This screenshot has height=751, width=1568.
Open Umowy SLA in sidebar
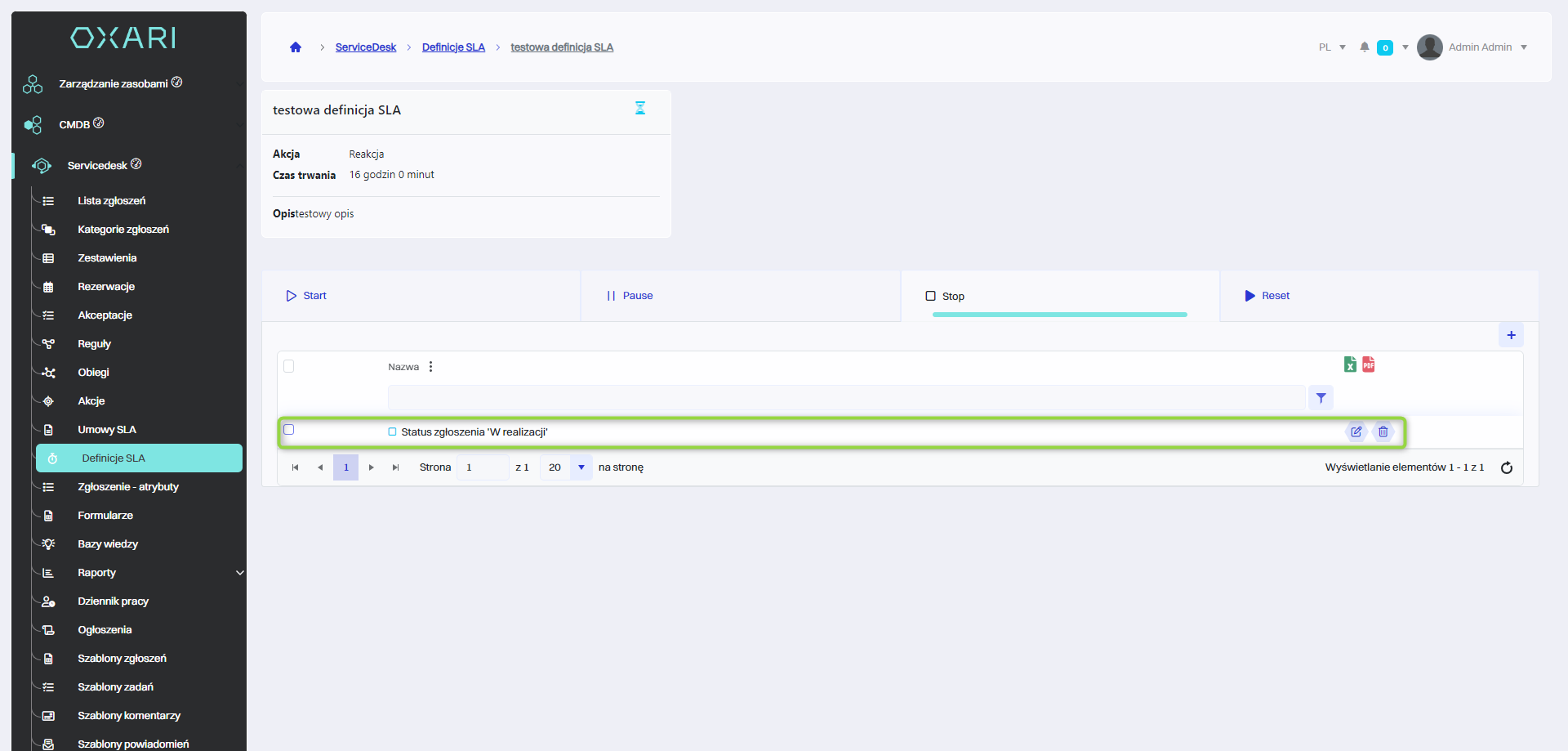pos(107,430)
